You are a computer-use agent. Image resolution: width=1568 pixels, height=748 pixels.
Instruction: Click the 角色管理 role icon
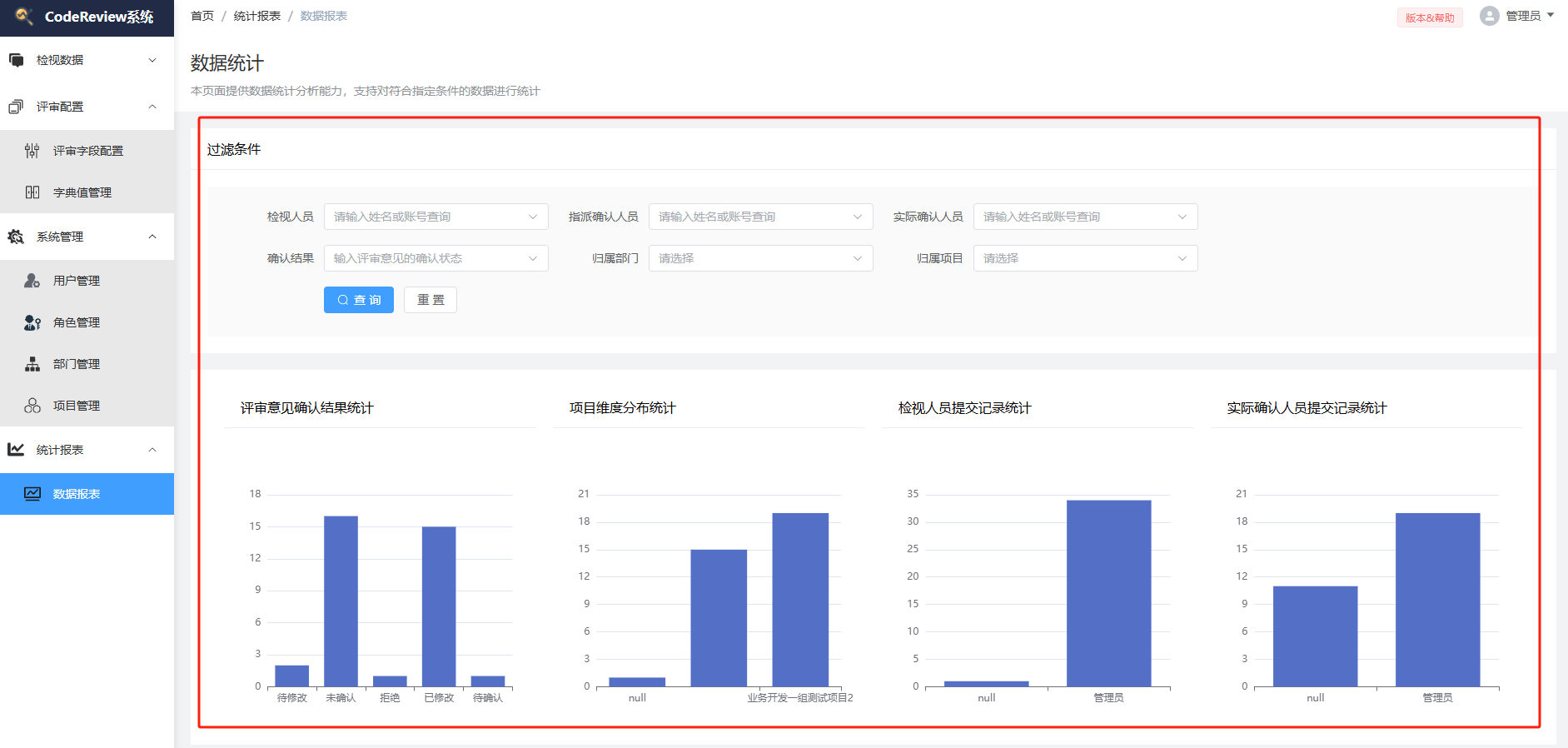tap(32, 322)
